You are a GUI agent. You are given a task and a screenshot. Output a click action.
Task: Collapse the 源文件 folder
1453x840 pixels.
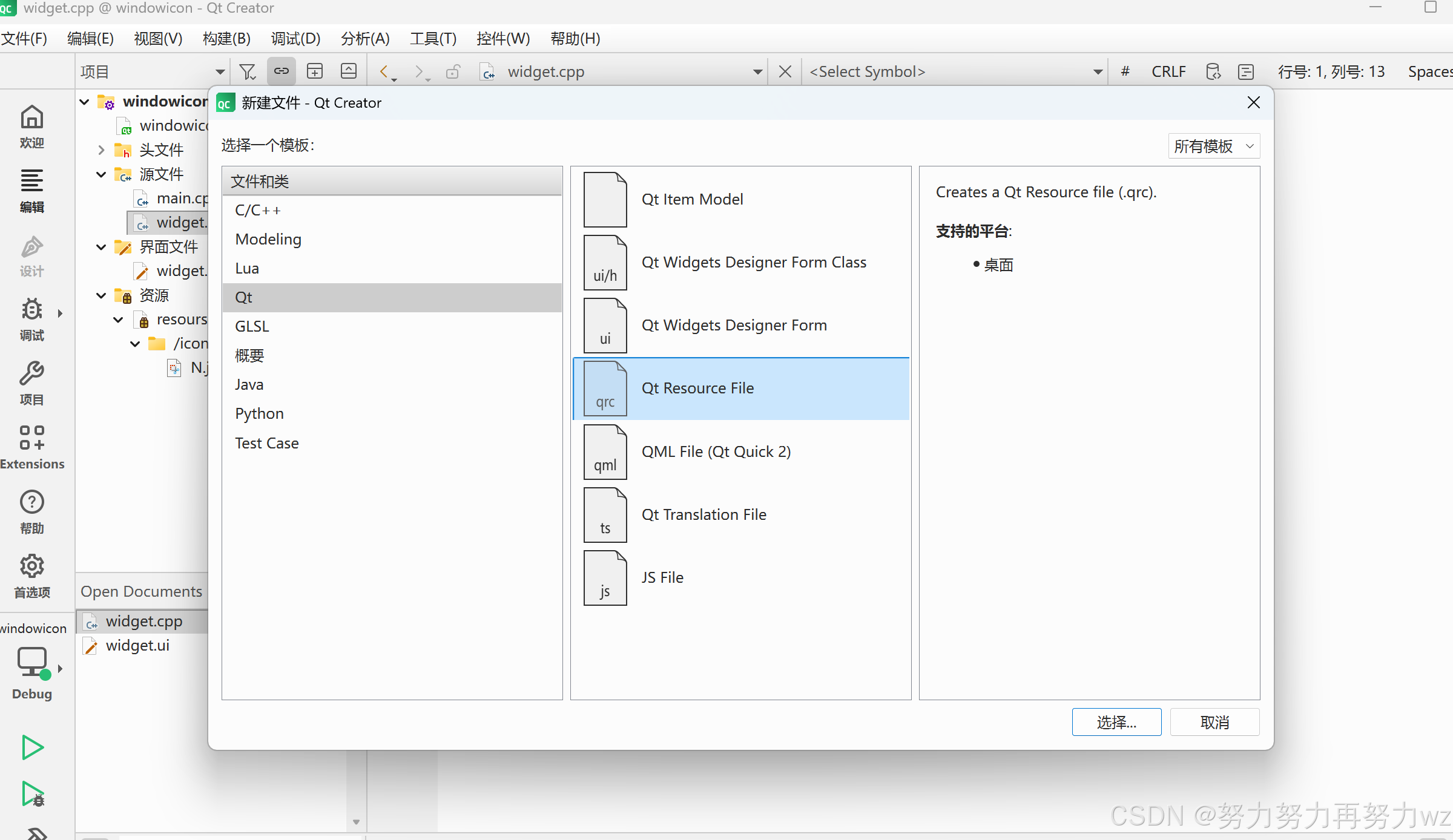(102, 174)
